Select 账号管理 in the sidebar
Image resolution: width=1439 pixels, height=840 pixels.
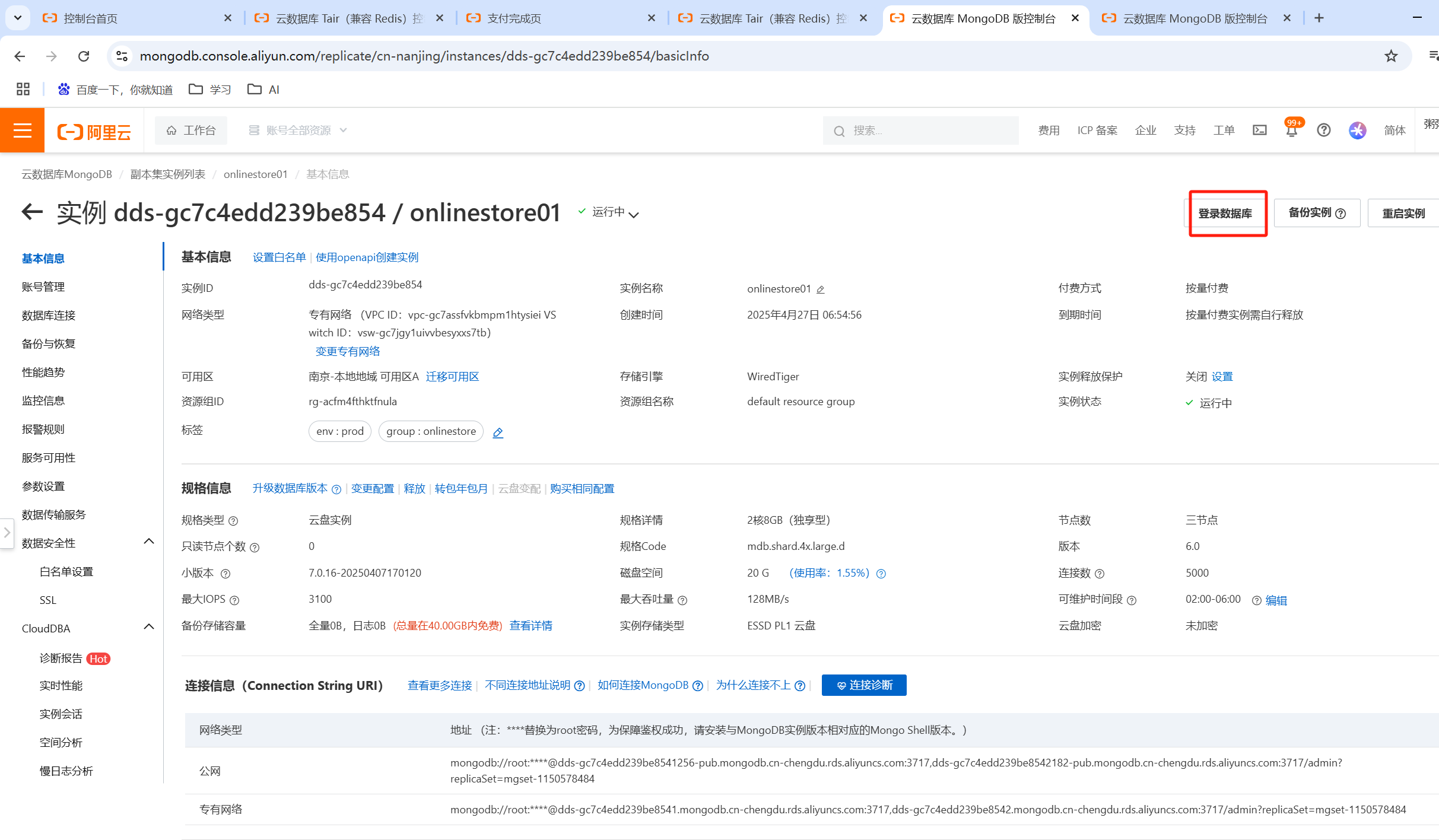pos(43,287)
